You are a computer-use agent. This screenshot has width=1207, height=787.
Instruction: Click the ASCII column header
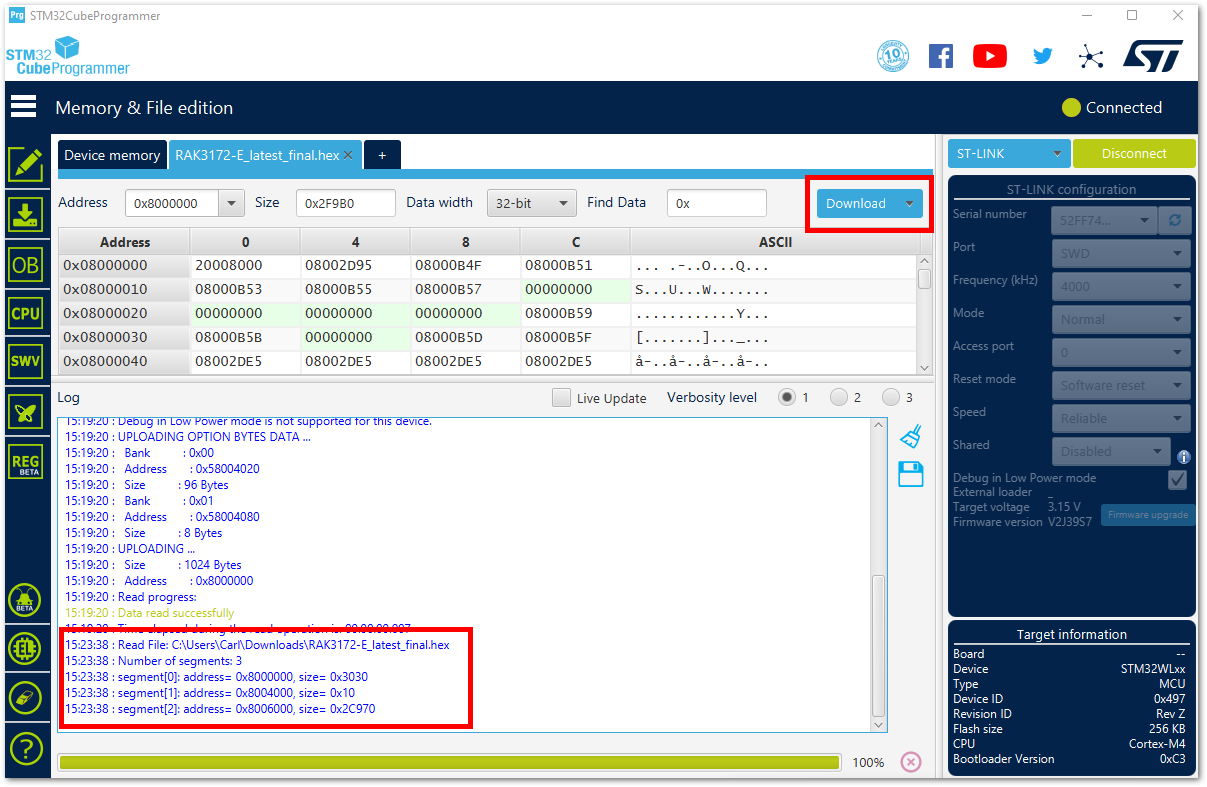775,242
